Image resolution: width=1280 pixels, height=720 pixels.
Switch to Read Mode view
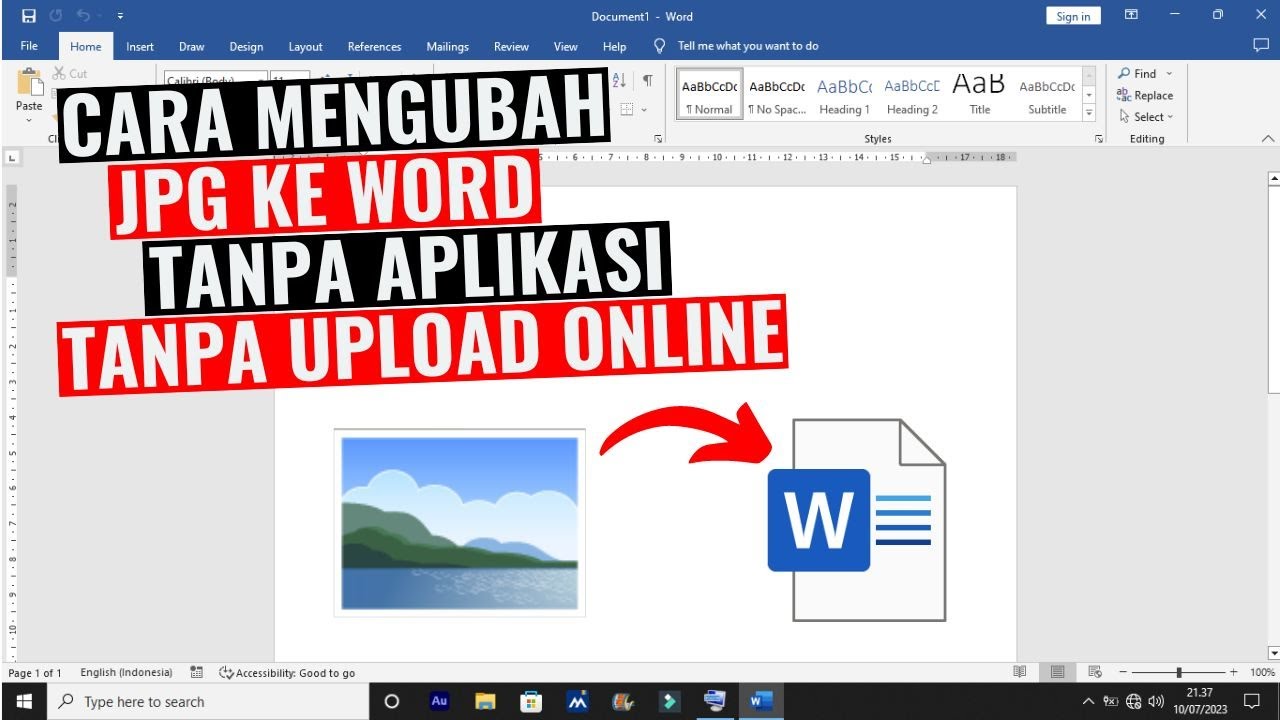click(x=1020, y=673)
